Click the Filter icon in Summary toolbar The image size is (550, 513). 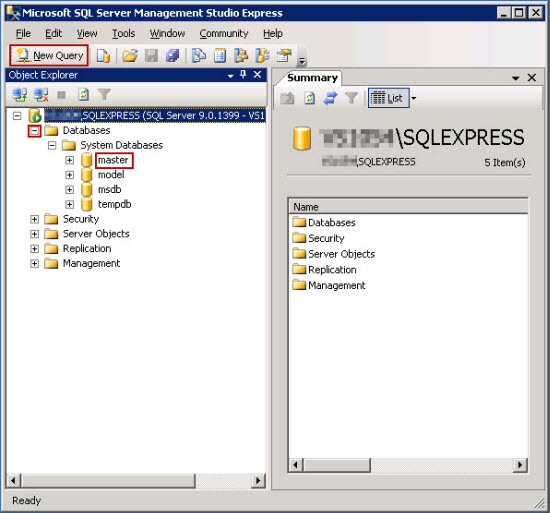[x=351, y=99]
